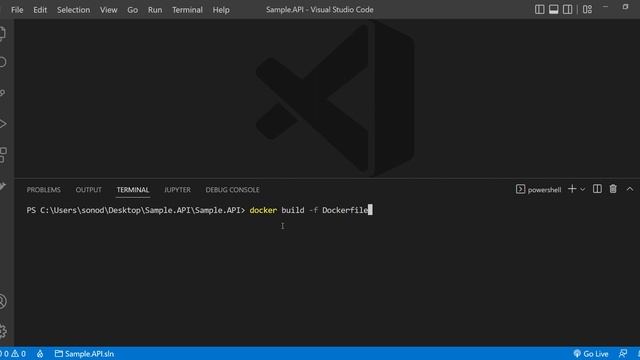Open the Customize Layout icon
This screenshot has height=360, width=640.
587,9
